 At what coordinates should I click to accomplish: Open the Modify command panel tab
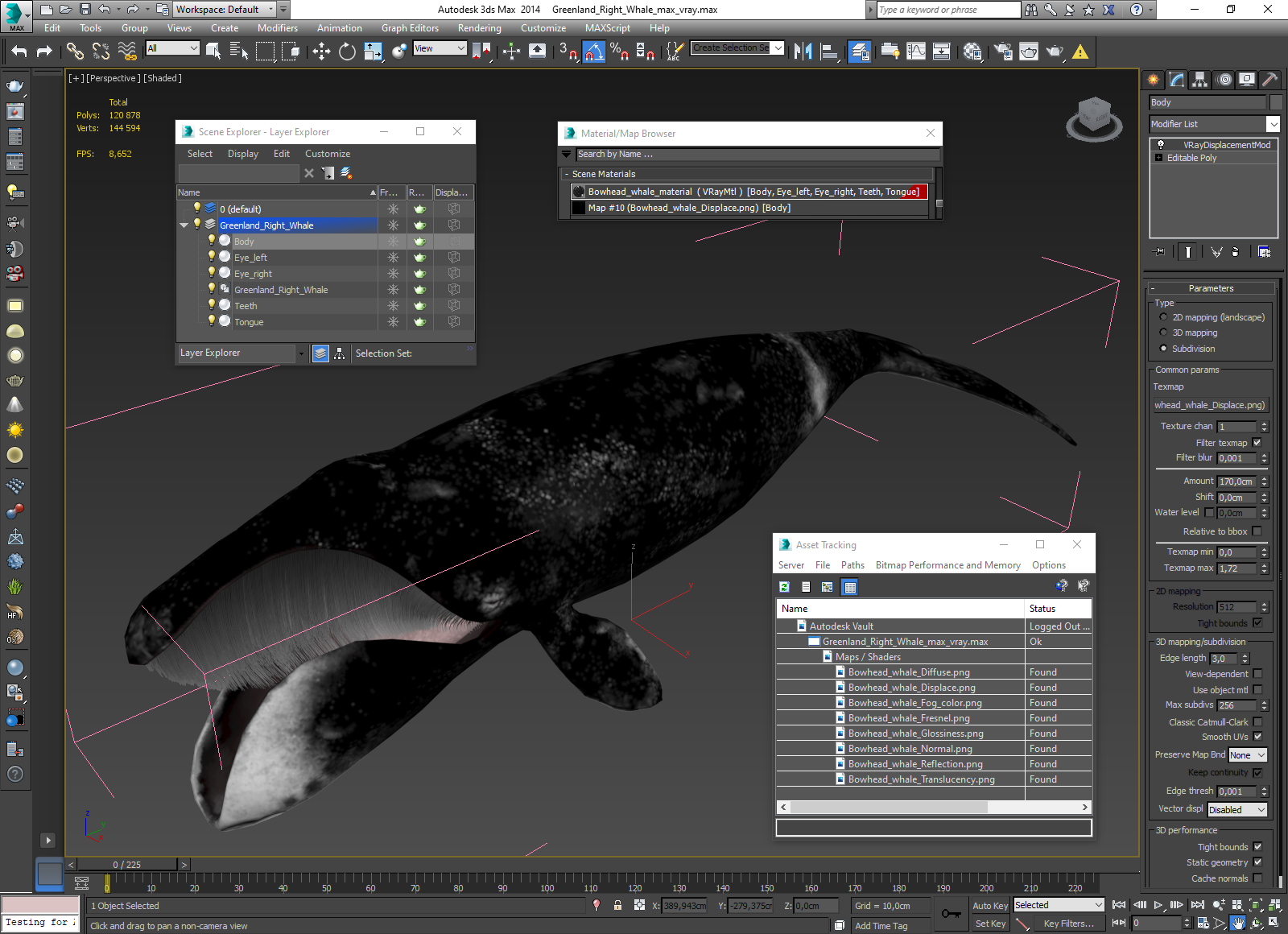(1177, 80)
